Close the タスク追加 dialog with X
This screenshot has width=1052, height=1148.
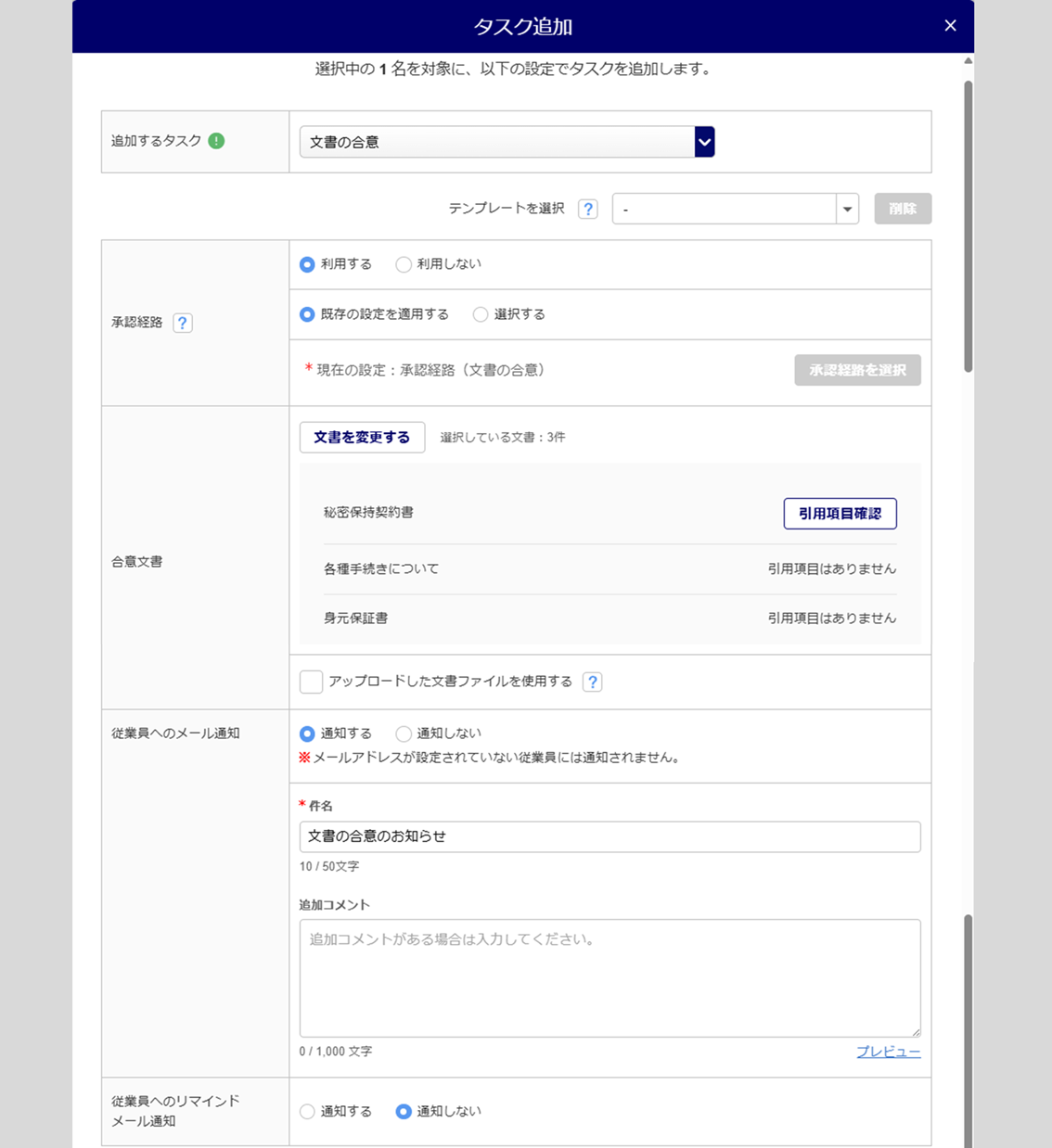[950, 26]
